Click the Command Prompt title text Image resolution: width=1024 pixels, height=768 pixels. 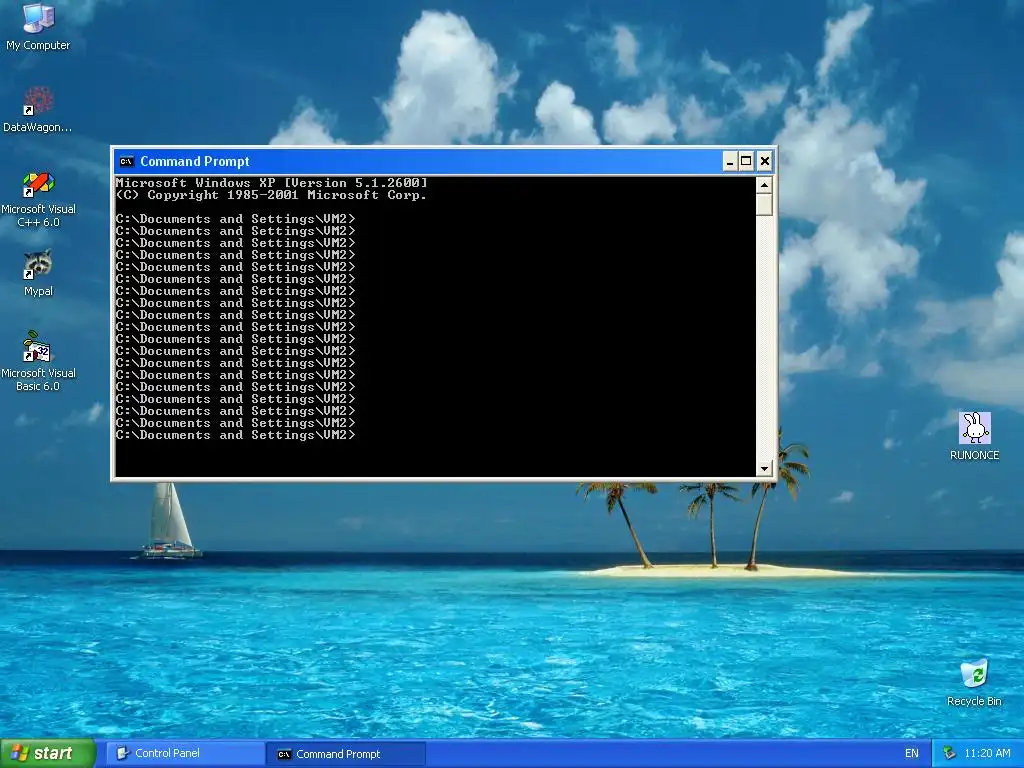point(195,161)
